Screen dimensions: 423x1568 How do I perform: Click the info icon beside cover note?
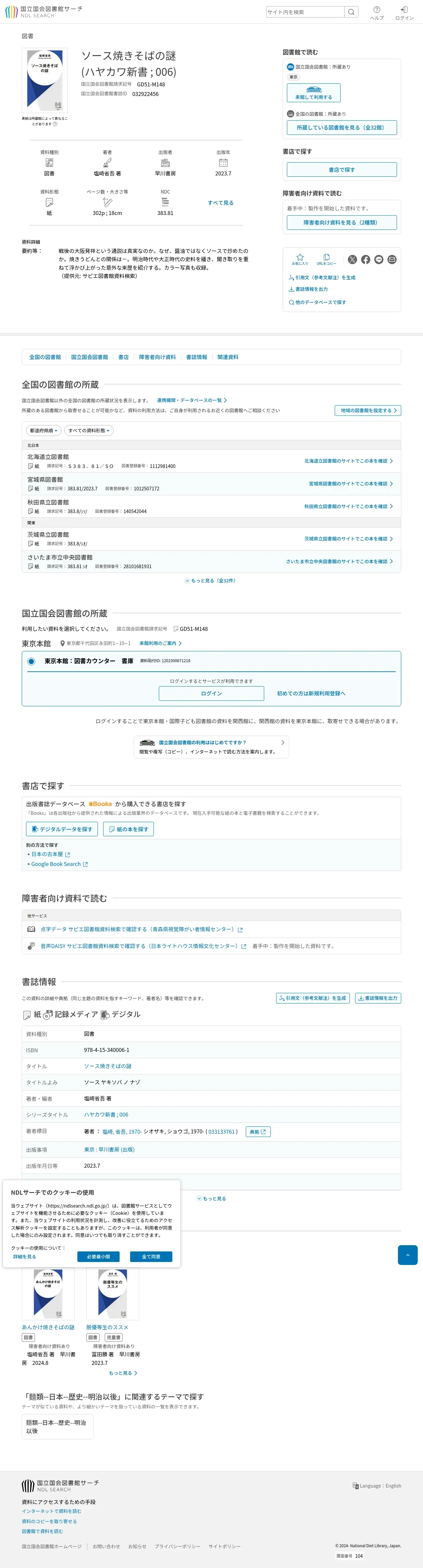pos(55,124)
